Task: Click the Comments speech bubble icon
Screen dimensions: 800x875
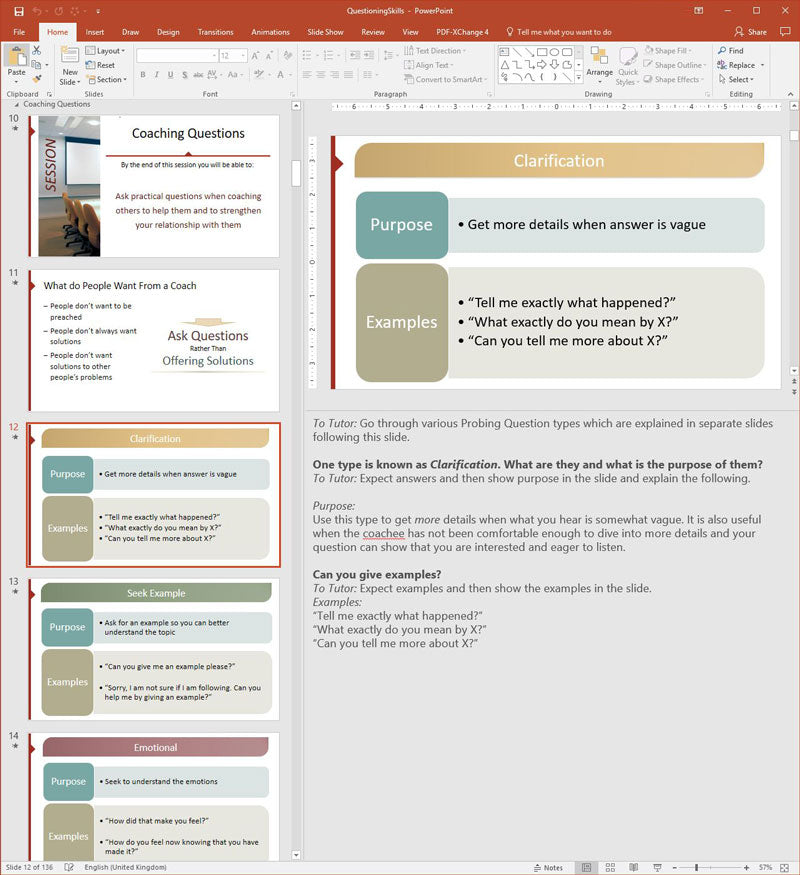Action: (785, 32)
